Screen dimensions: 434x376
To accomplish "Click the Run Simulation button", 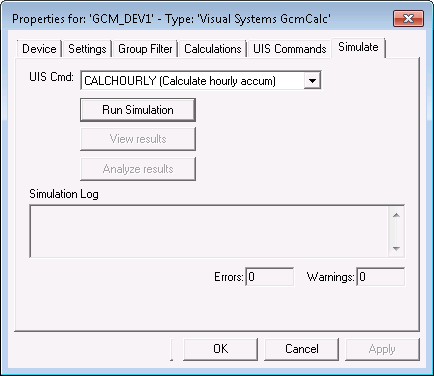I will click(138, 110).
